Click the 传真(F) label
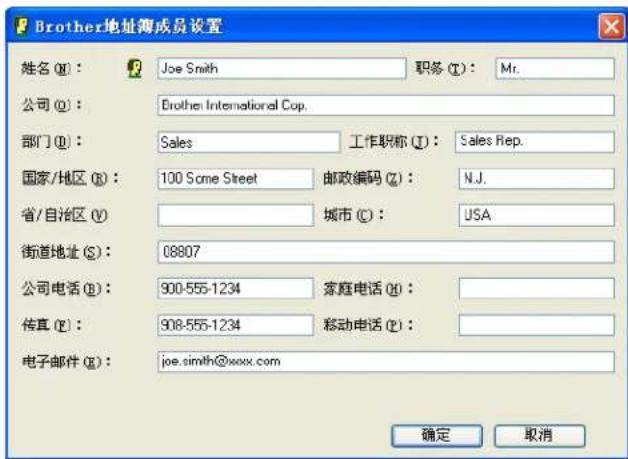Screen dimensions: 628x459 click(x=51, y=325)
